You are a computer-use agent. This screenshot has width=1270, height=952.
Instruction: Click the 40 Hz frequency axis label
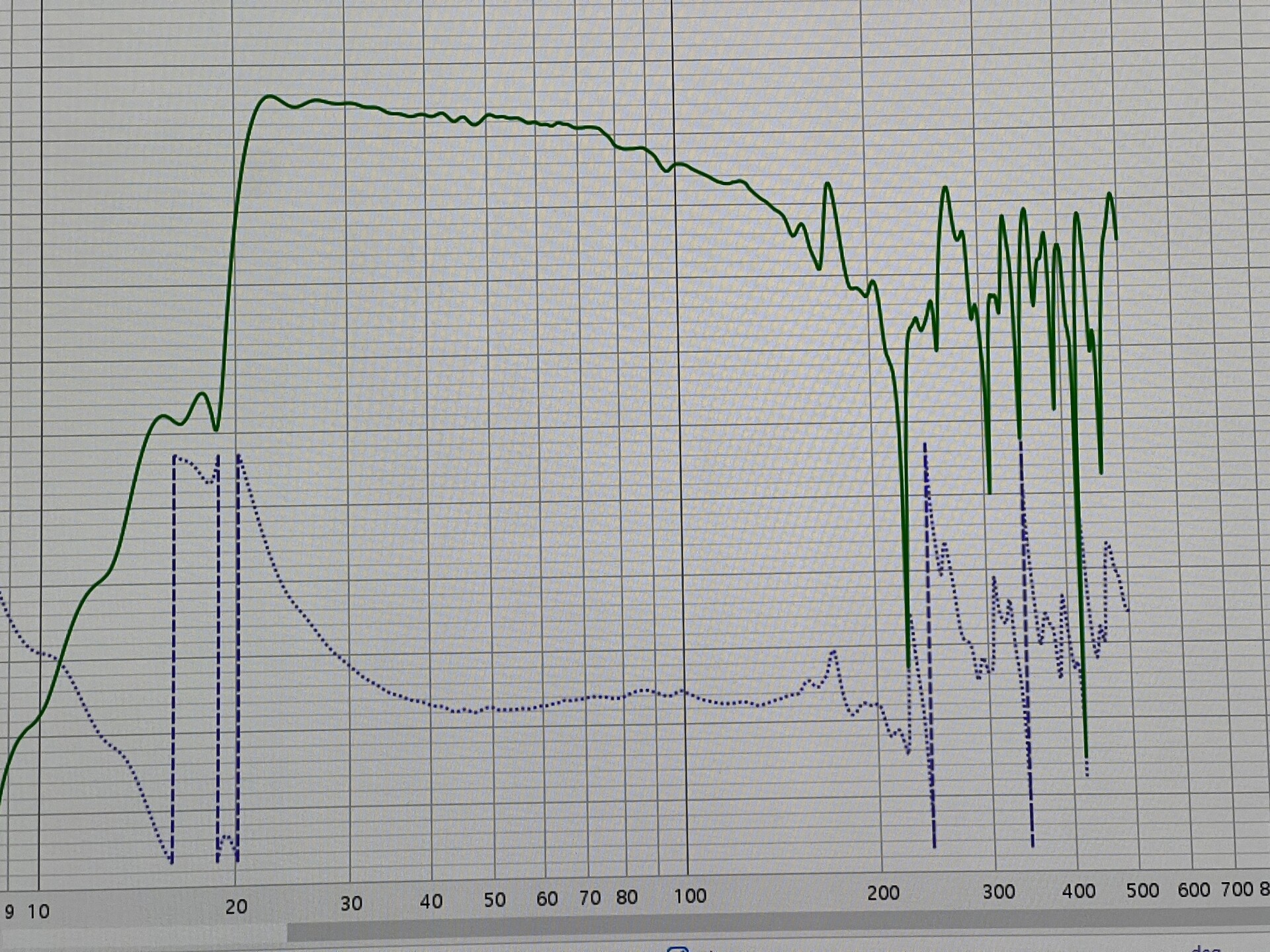pos(431,901)
